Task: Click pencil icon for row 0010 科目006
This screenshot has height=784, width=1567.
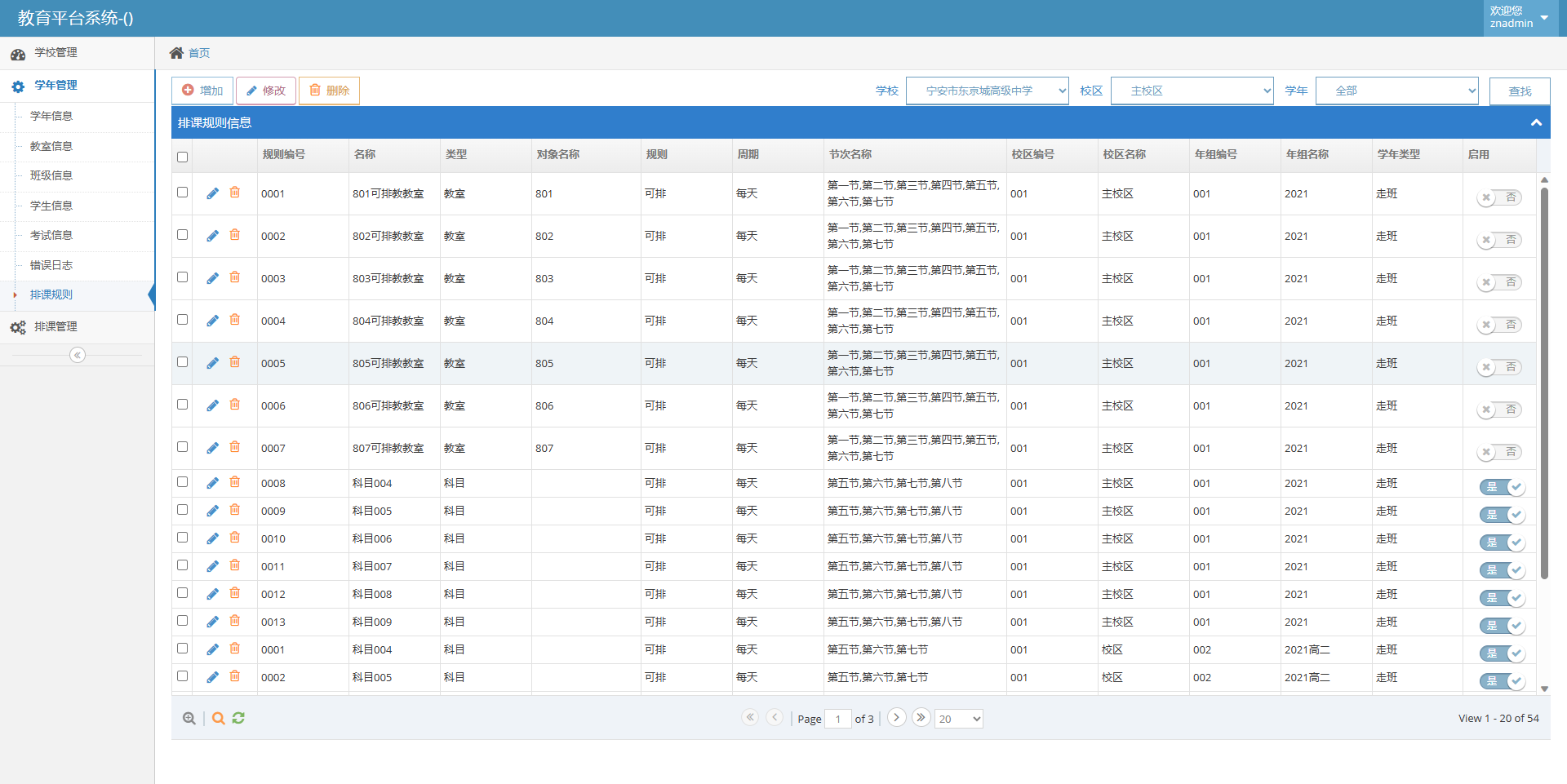Action: point(212,538)
